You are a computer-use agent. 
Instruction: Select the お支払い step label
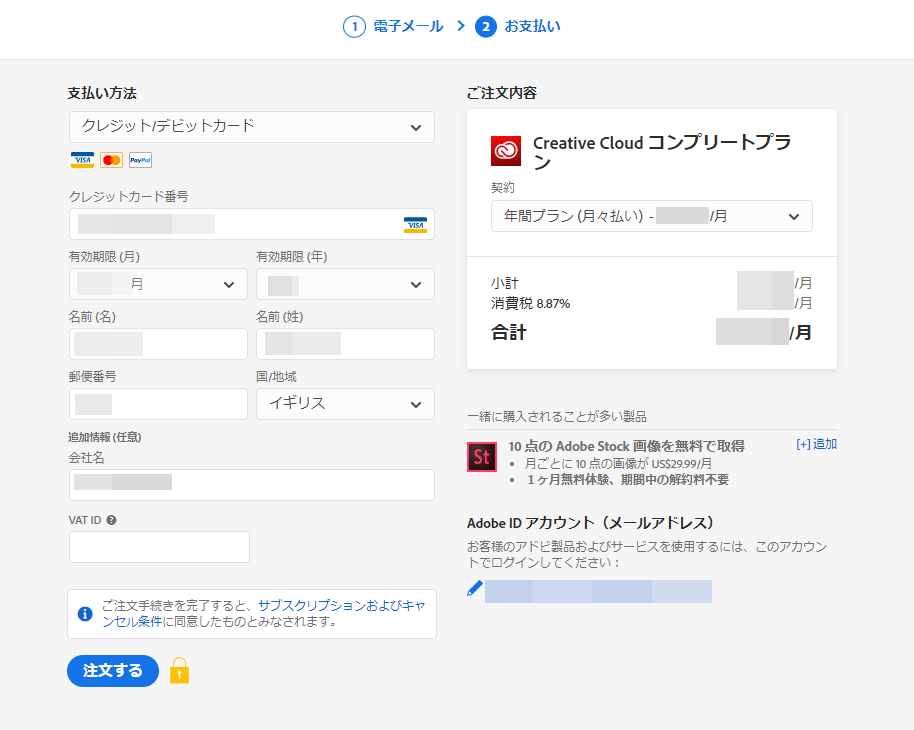pos(532,26)
